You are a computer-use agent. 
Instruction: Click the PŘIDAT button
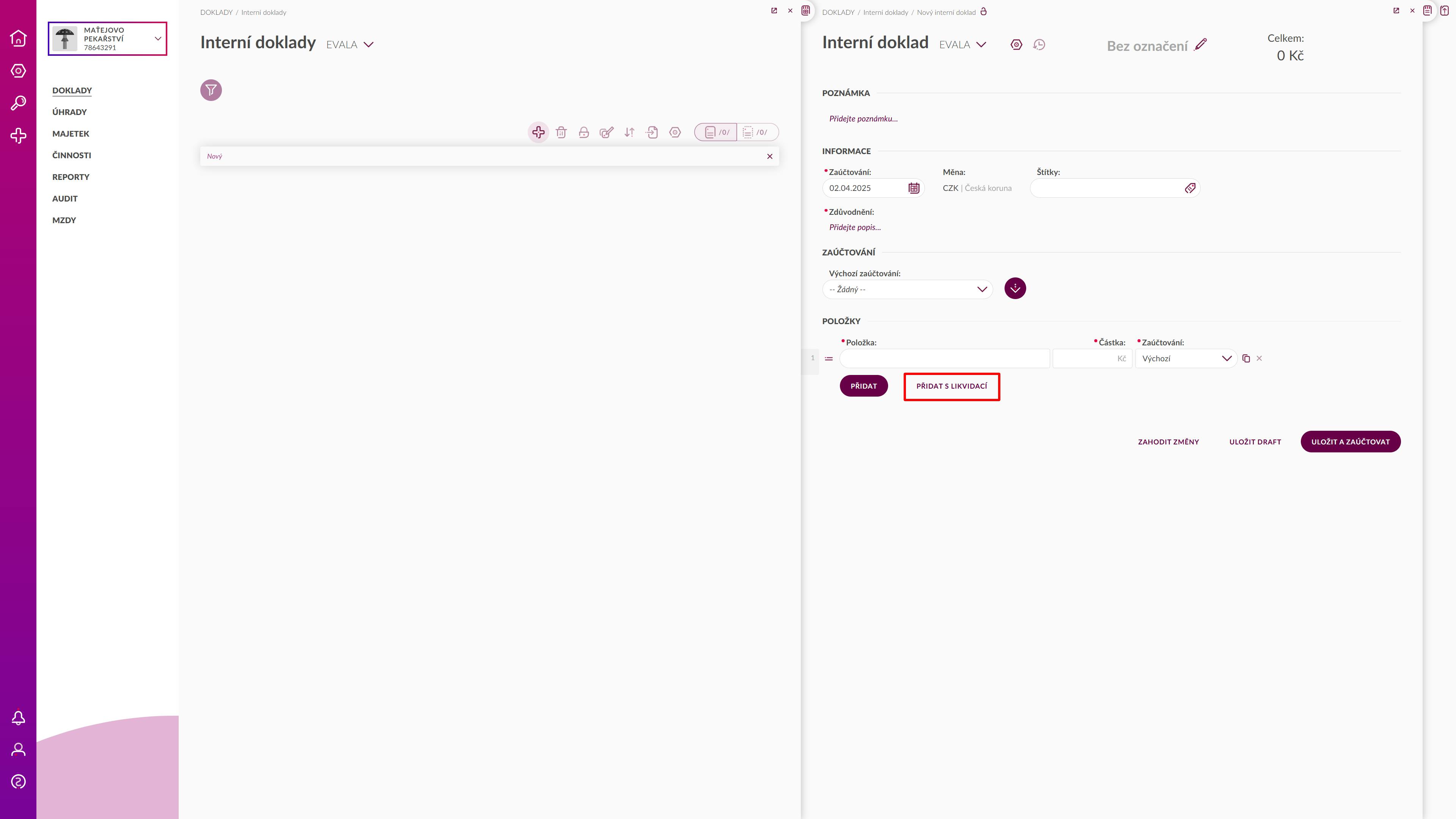click(x=864, y=386)
